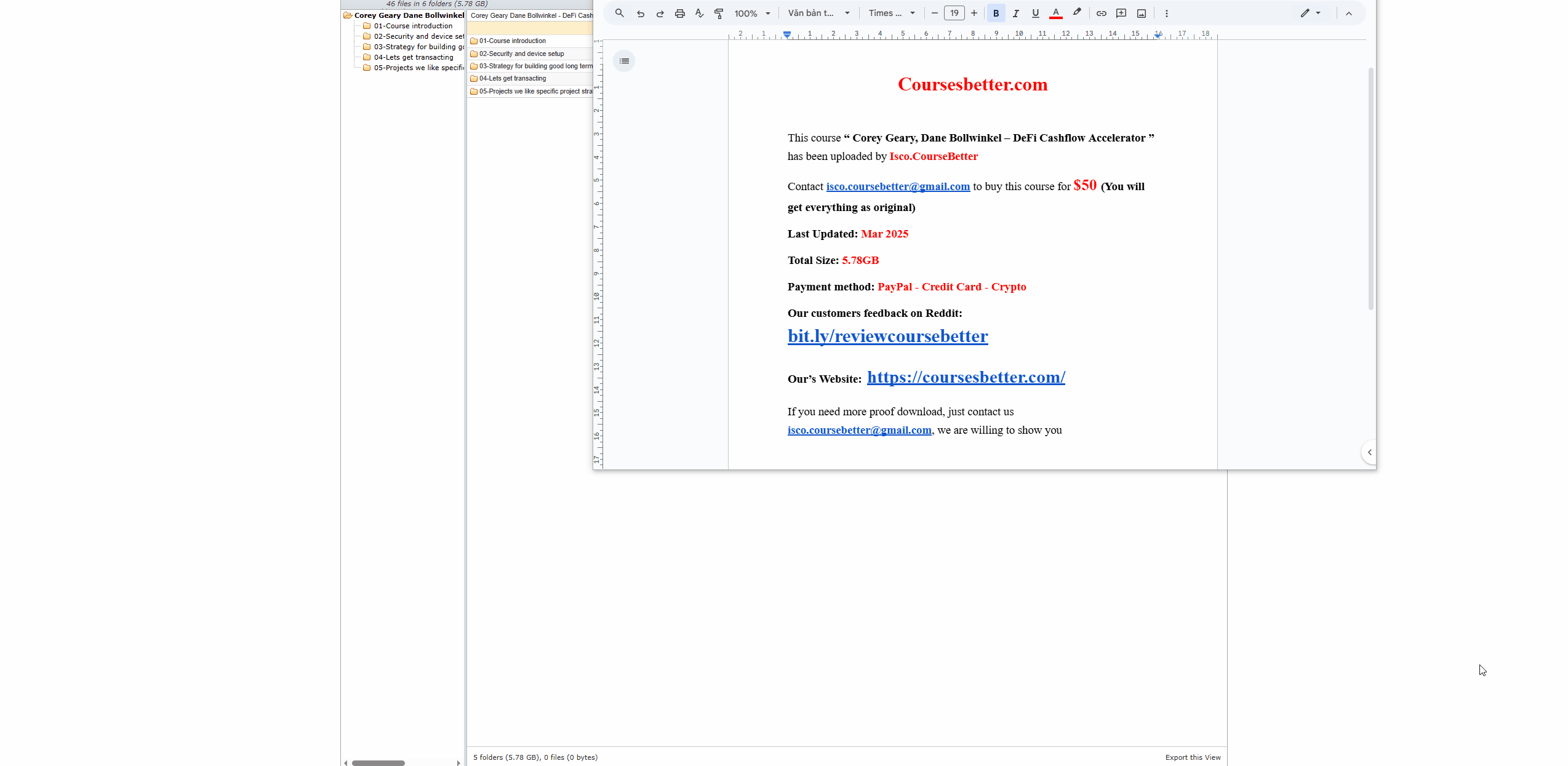
Task: Click the tree scrollbar right arrow
Action: point(458,763)
